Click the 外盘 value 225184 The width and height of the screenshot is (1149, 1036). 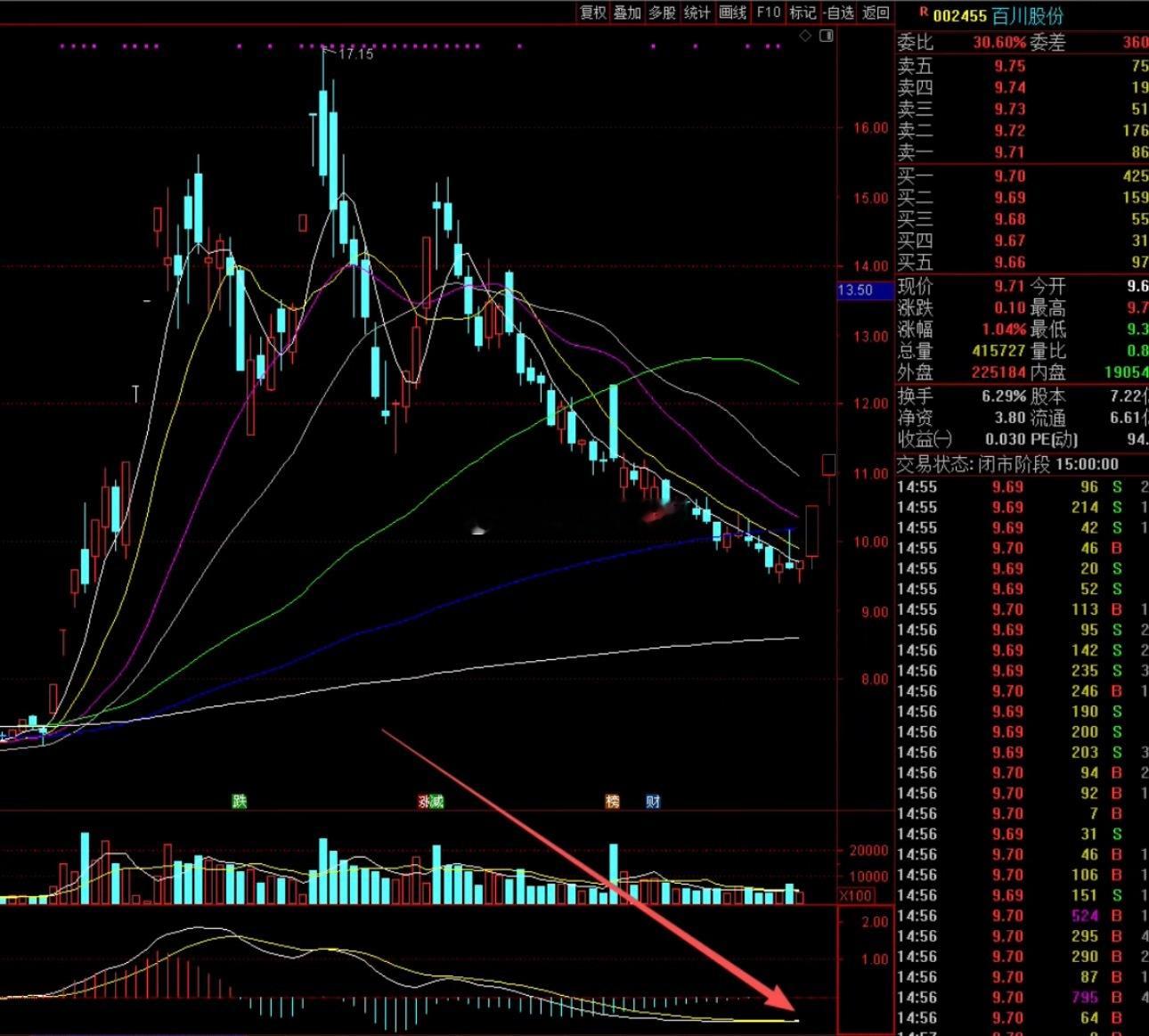[x=998, y=372]
